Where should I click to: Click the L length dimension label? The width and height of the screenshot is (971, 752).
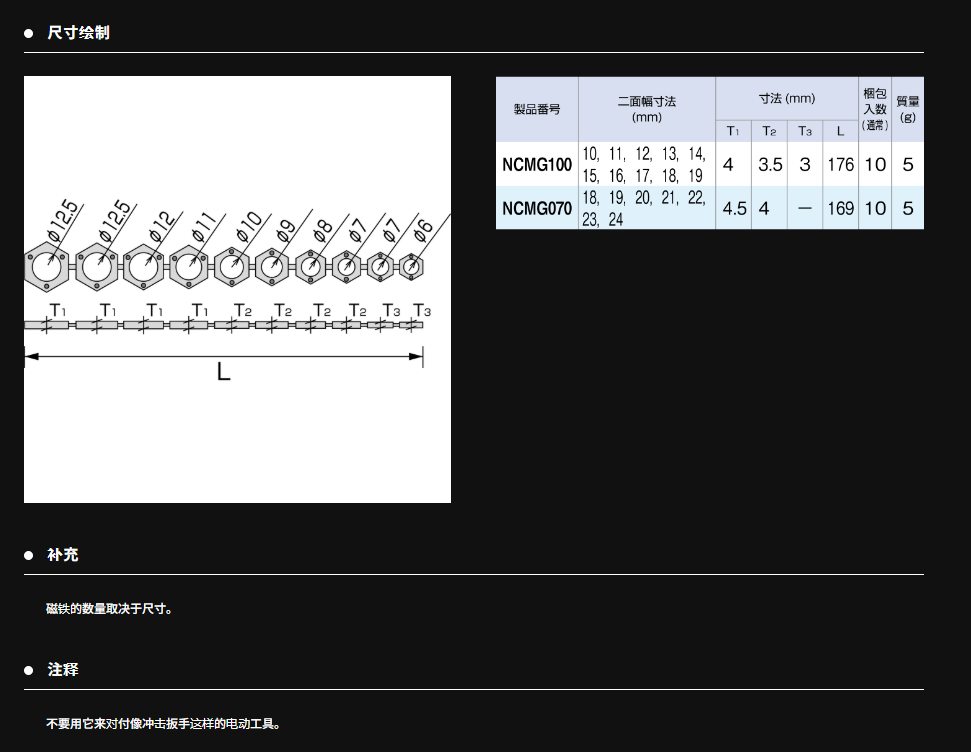click(224, 373)
